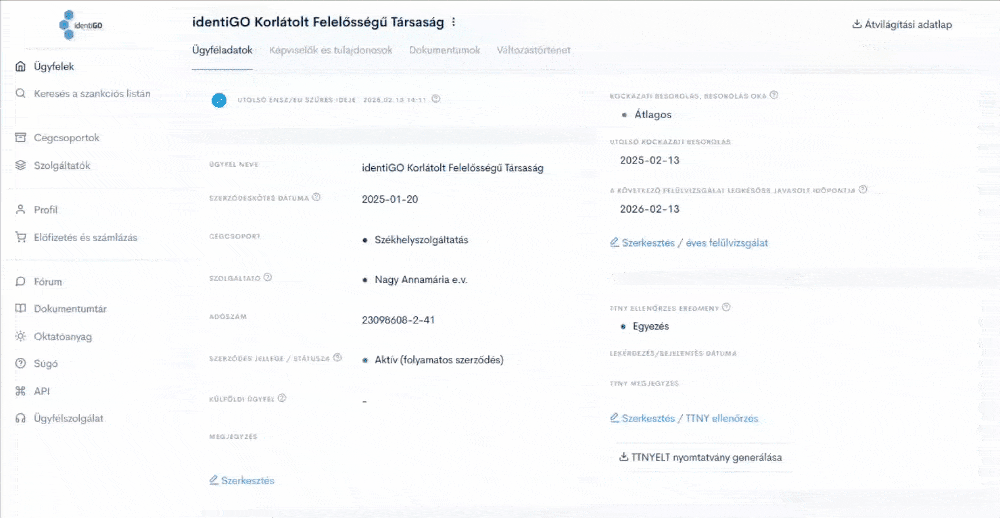Click help icon beside Külföldi ügyfél
This screenshot has width=1000, height=518.
point(282,398)
